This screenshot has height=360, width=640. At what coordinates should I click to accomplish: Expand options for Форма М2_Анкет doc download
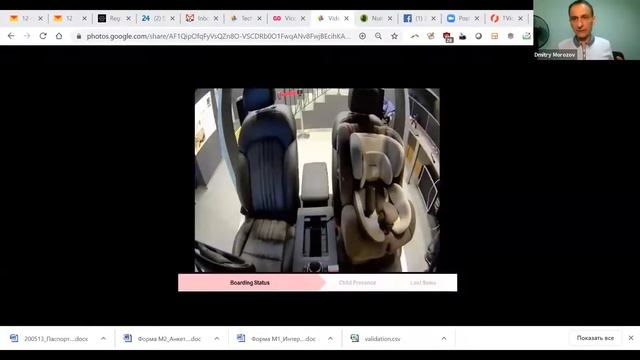217,338
